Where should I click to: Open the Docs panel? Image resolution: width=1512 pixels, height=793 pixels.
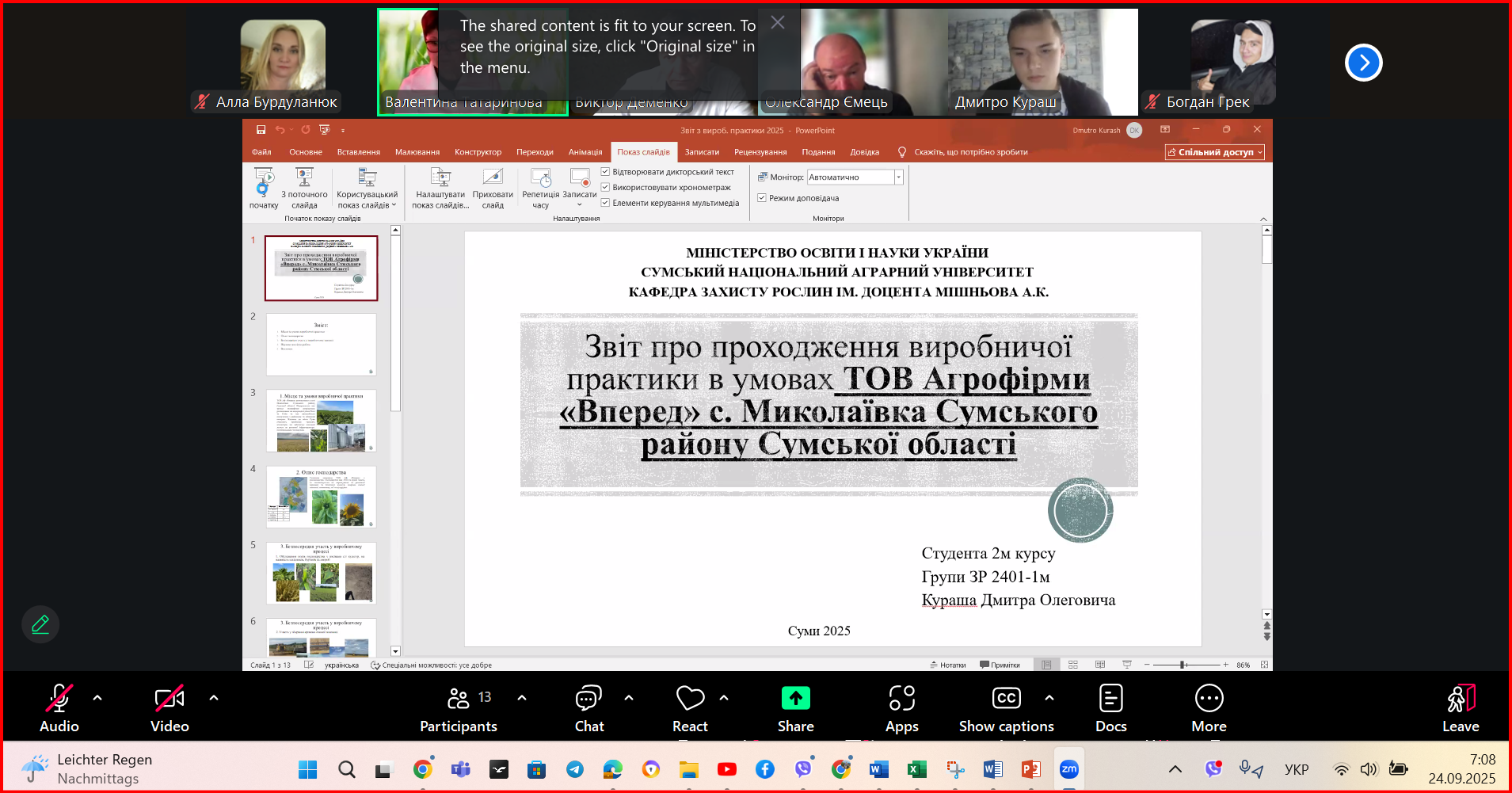coord(1110,700)
